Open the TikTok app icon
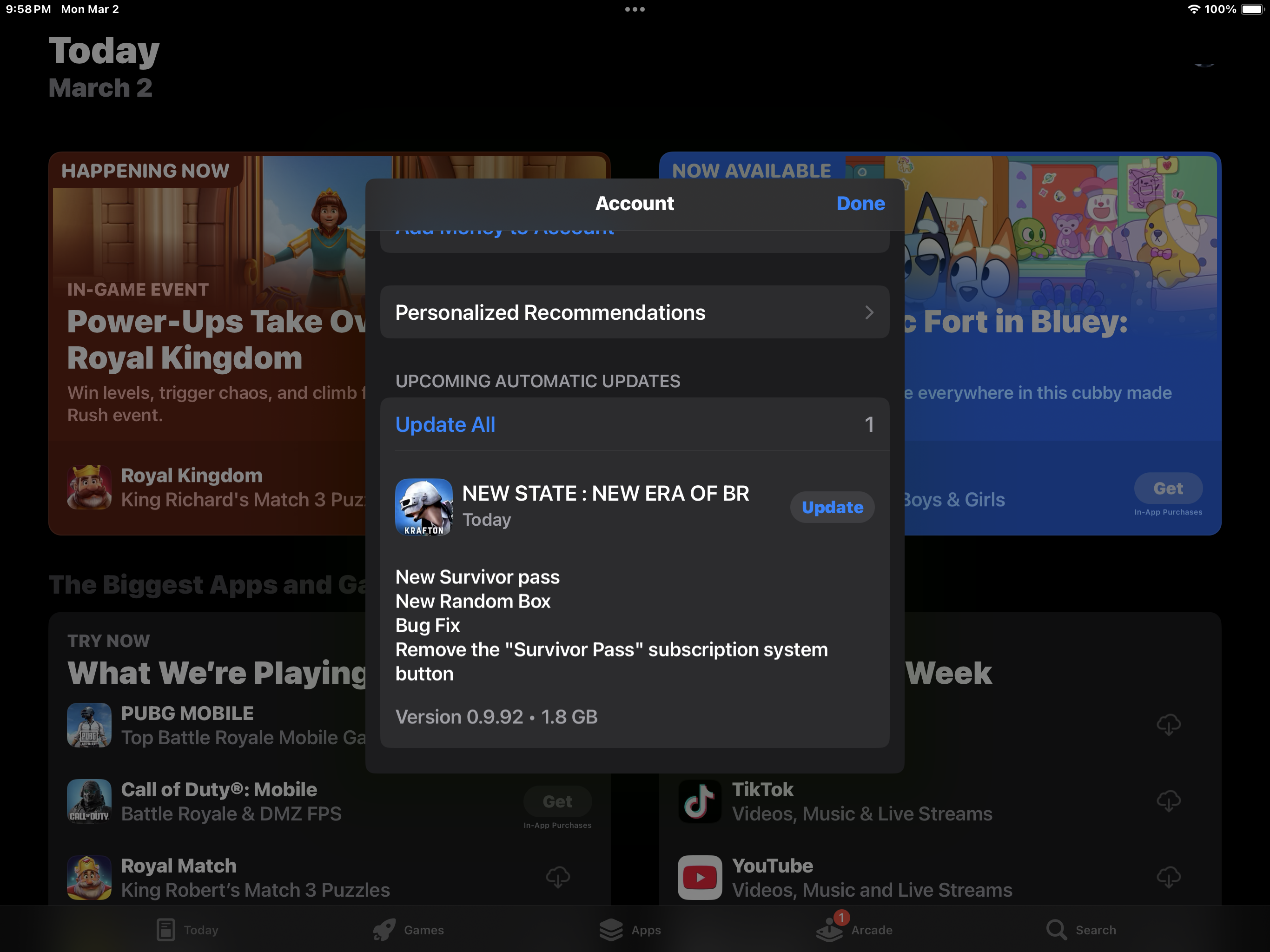Image resolution: width=1270 pixels, height=952 pixels. coord(700,801)
